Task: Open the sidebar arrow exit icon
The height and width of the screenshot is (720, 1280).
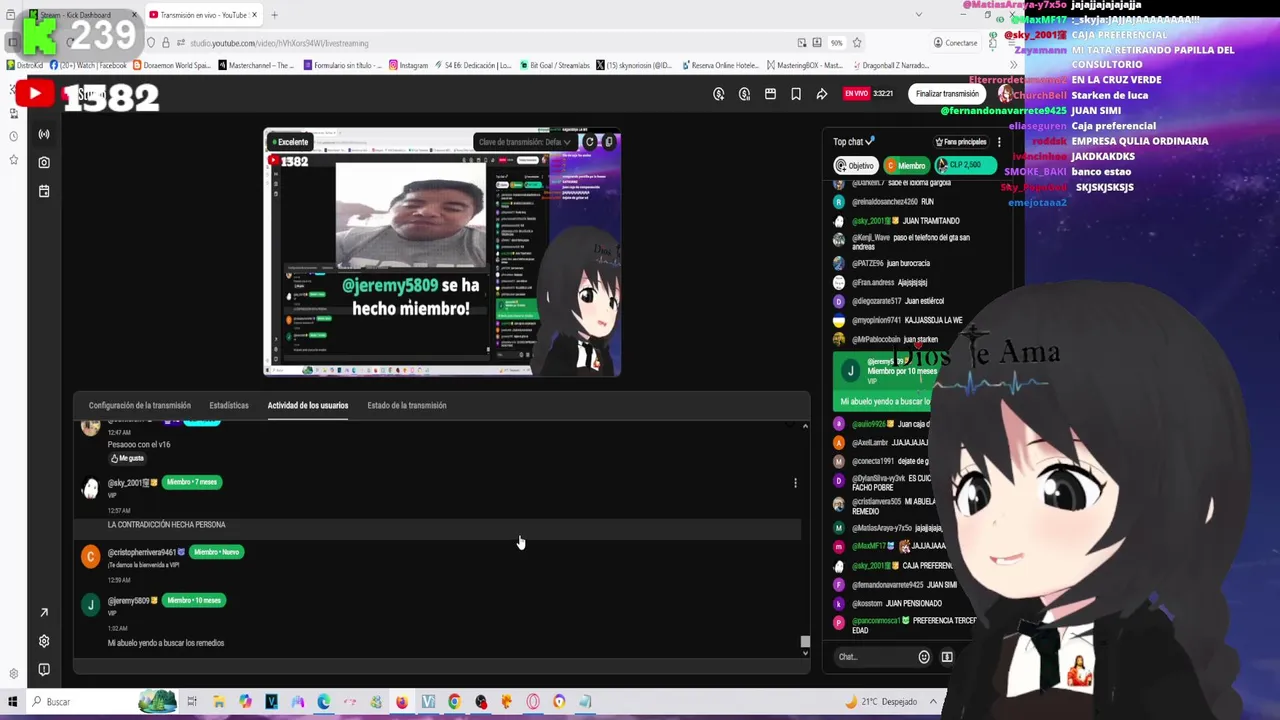Action: 44,613
